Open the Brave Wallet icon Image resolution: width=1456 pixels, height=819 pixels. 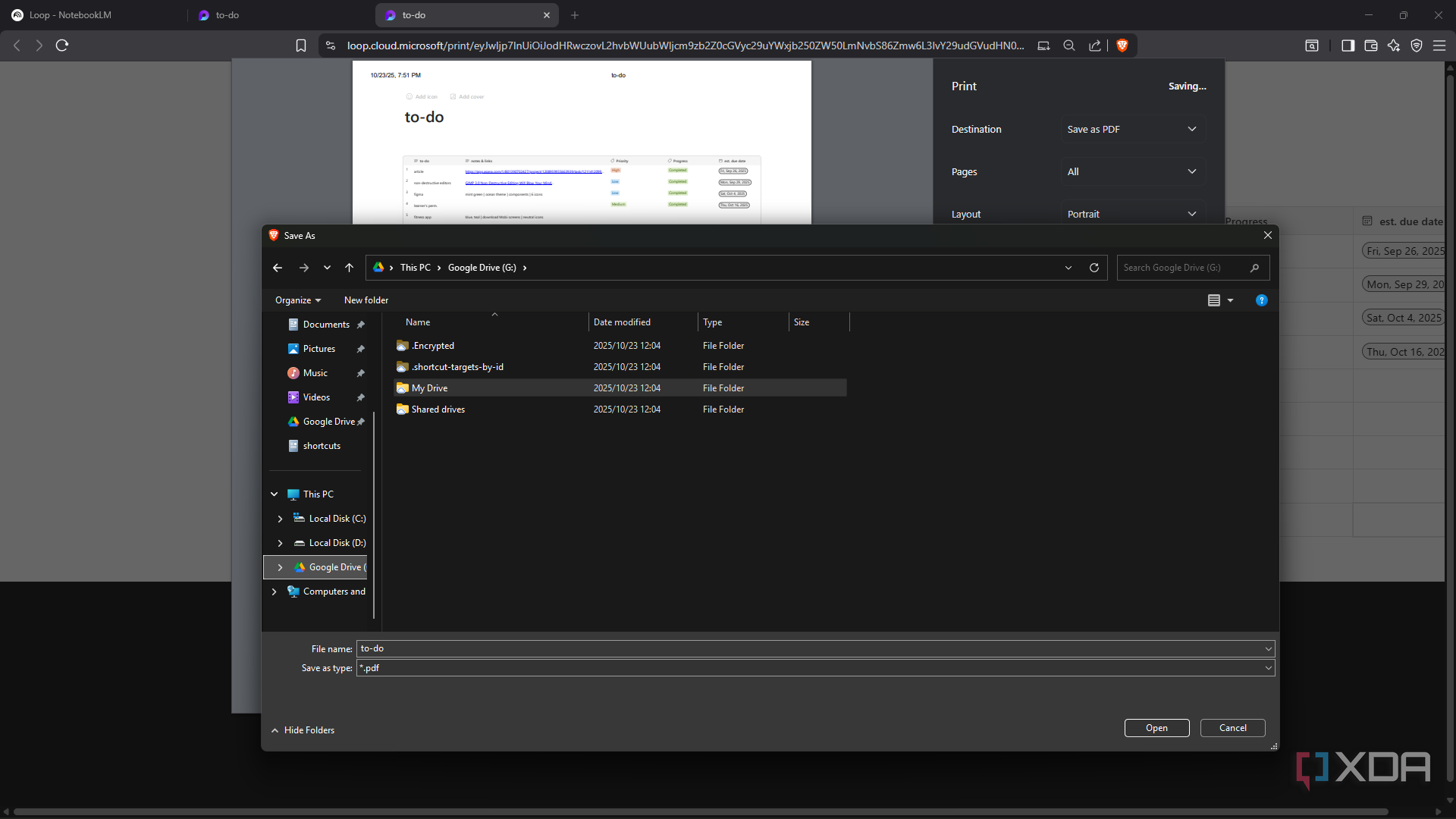(x=1371, y=45)
